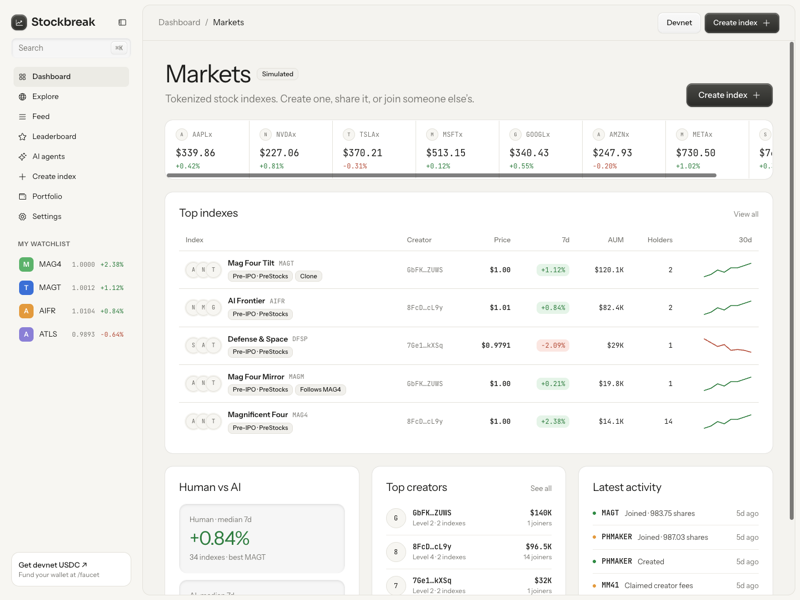
Task: Click the large Create index button below the header
Action: point(729,95)
